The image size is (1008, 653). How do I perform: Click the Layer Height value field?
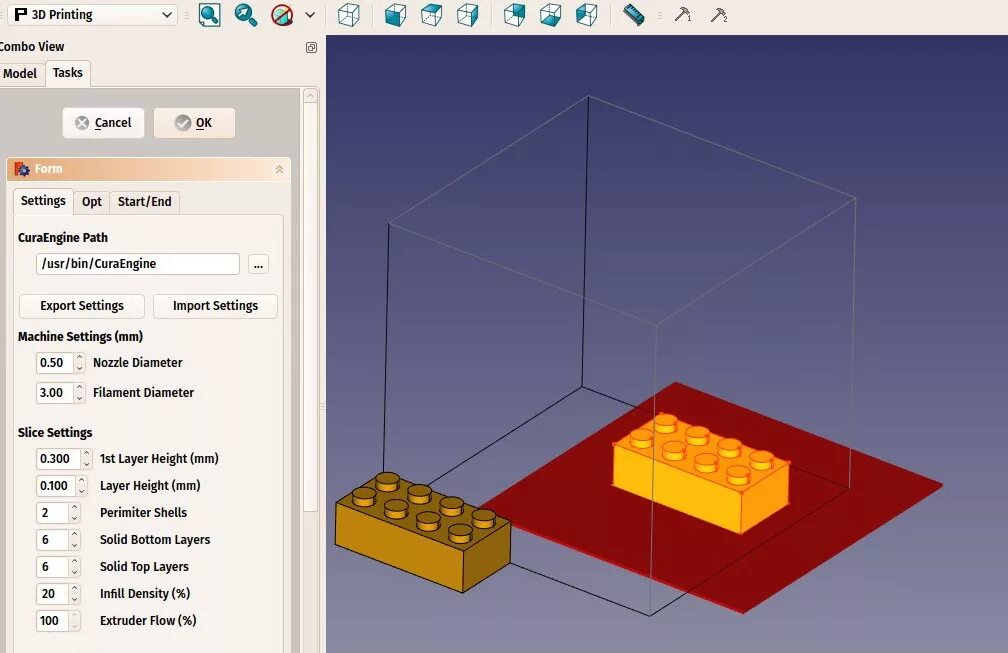57,486
